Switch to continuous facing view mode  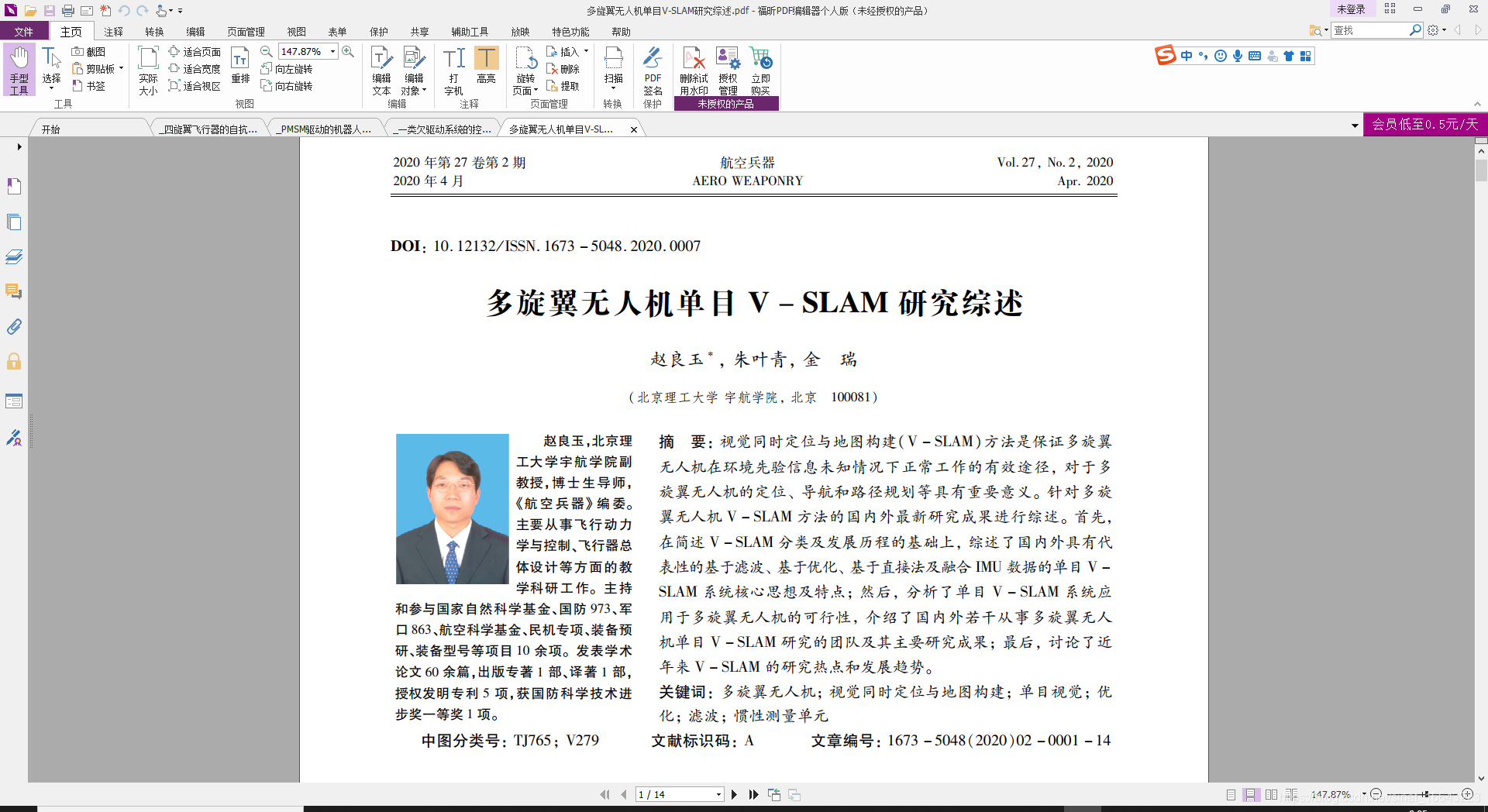pyautogui.click(x=1291, y=794)
